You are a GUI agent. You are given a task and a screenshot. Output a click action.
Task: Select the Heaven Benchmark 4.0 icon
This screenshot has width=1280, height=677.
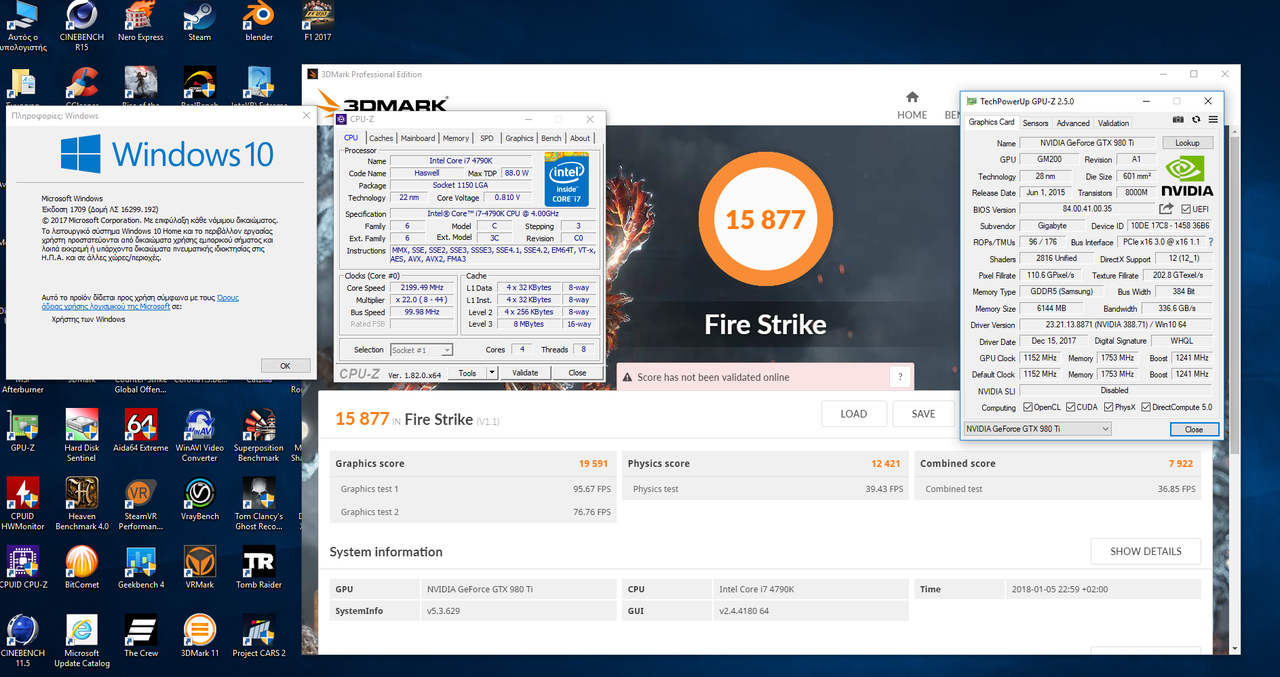(x=81, y=504)
